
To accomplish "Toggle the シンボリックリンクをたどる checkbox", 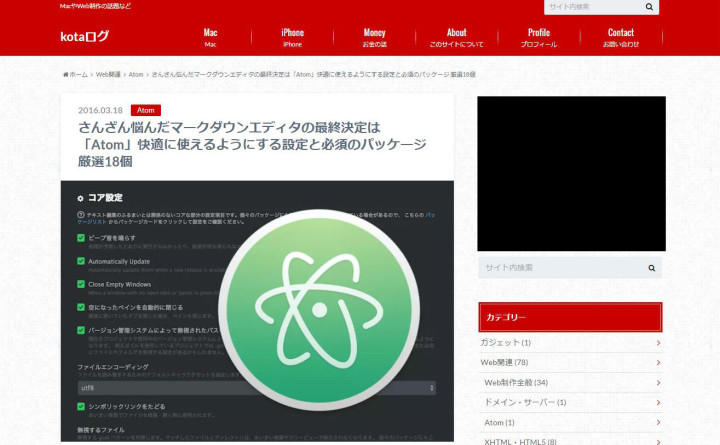I will pos(81,406).
